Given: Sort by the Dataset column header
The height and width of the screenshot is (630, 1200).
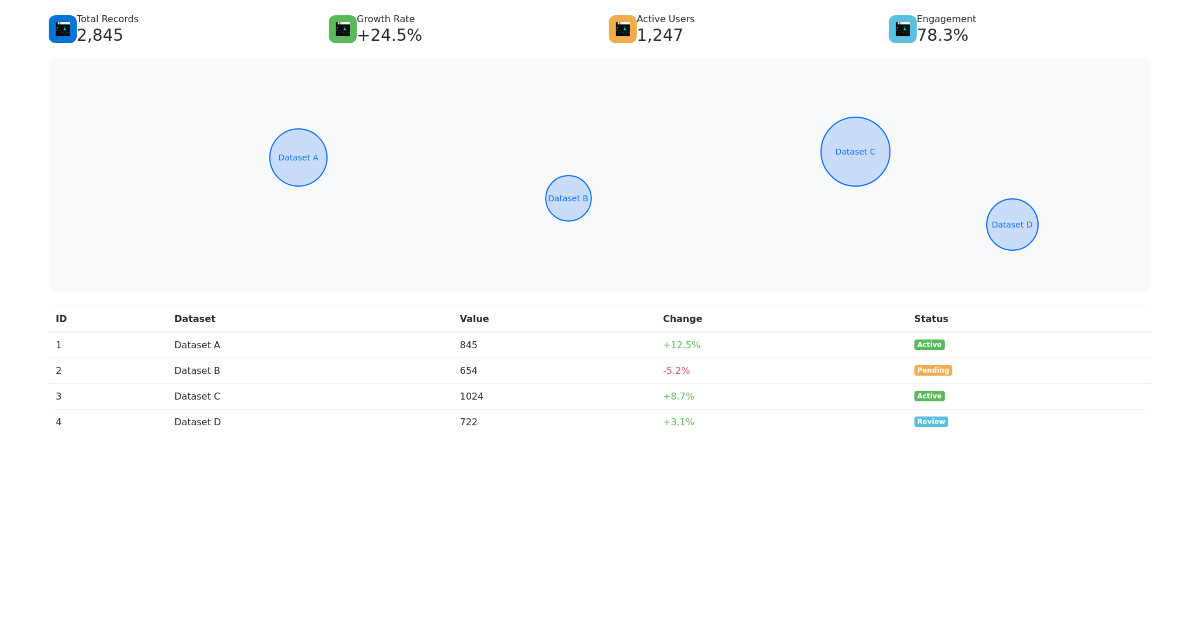Looking at the screenshot, I should click(x=195, y=319).
